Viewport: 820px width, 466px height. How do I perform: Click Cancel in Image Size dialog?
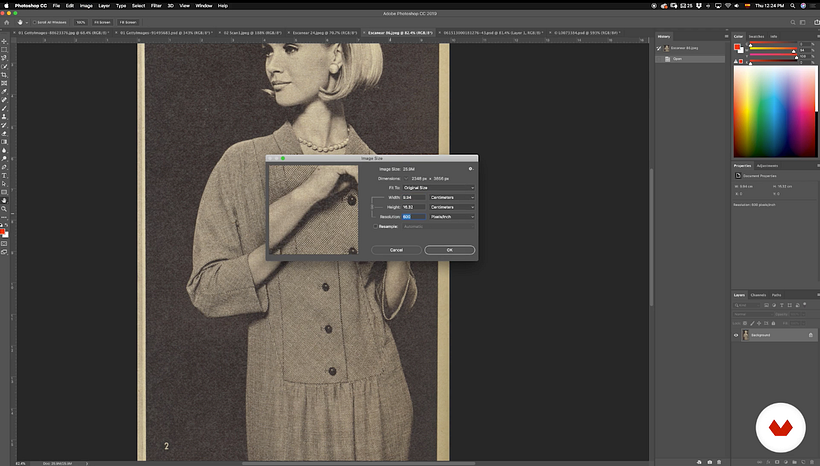[x=396, y=250]
